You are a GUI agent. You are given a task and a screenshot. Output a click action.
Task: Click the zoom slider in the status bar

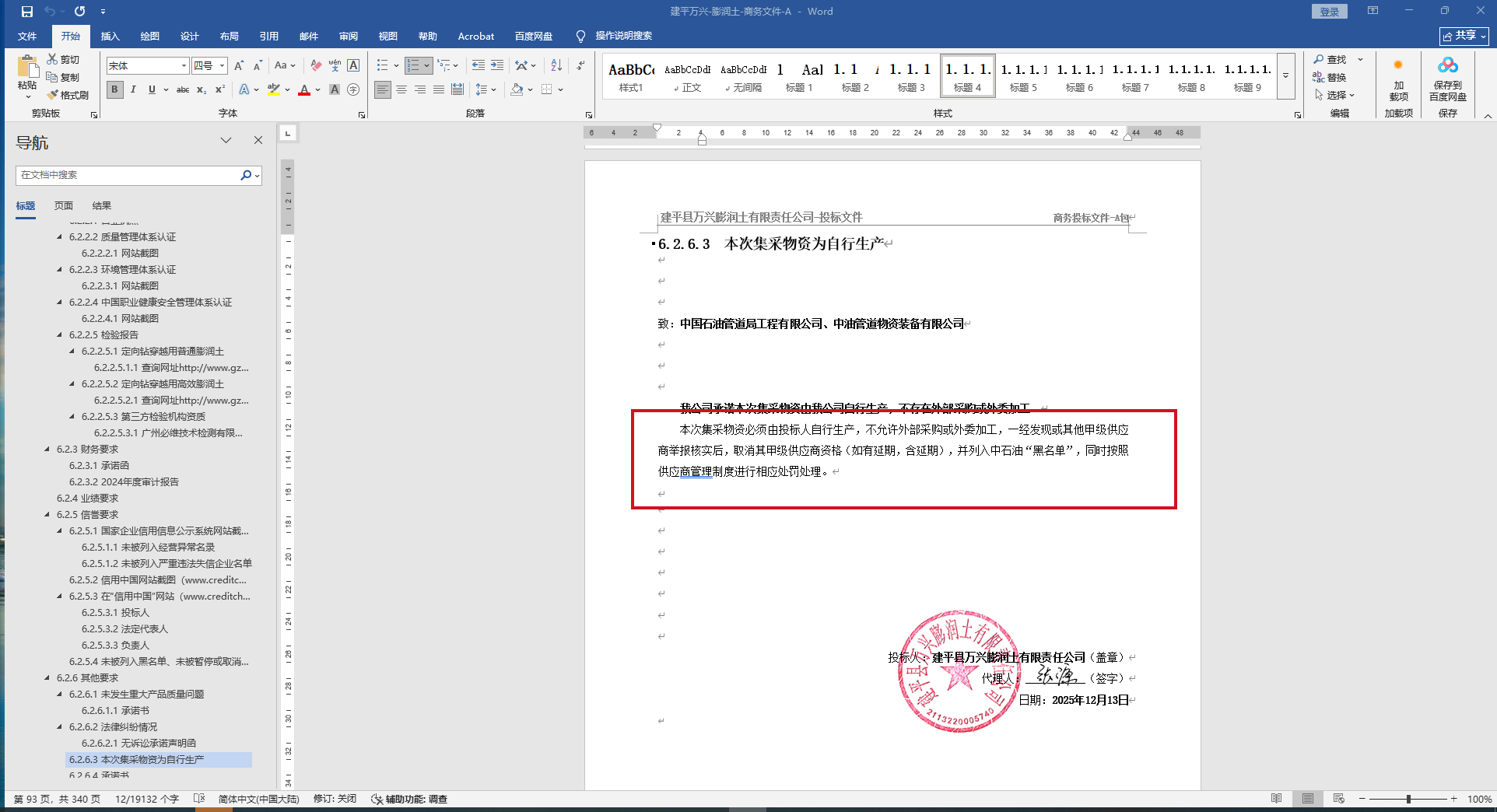pos(1408,799)
